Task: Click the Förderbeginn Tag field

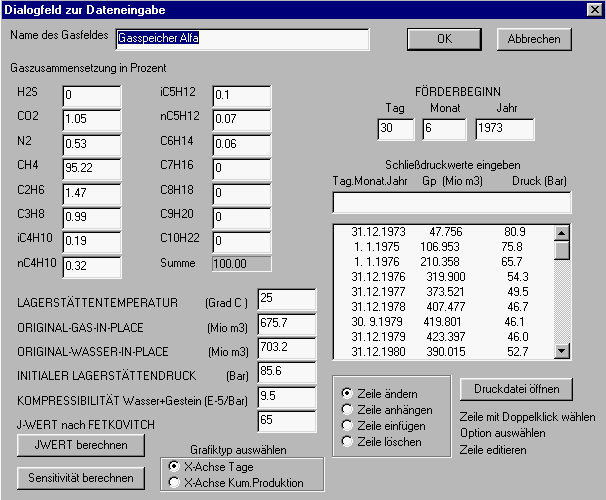Action: pos(396,129)
